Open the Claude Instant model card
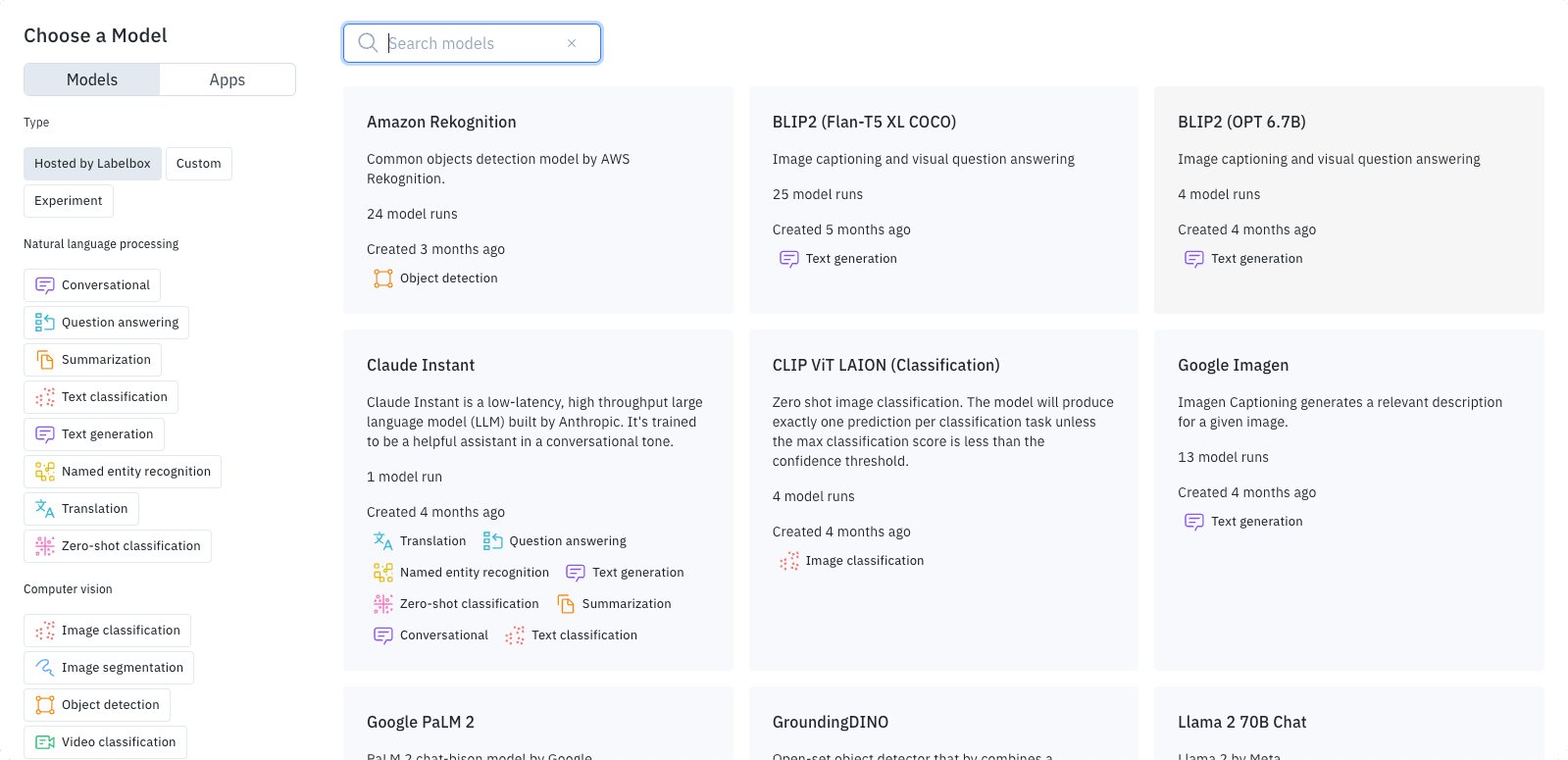 pos(538,500)
